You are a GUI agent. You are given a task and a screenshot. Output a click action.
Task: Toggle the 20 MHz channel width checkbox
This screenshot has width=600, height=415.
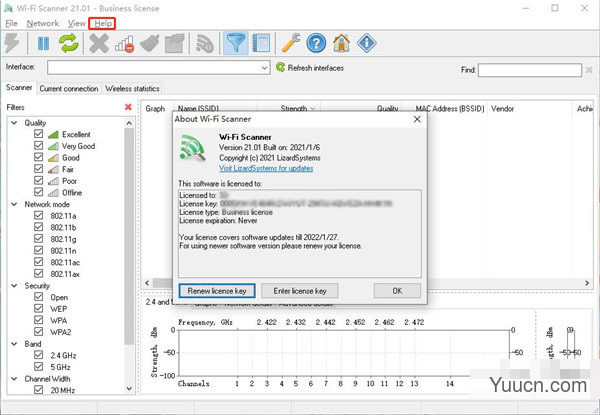(38, 390)
